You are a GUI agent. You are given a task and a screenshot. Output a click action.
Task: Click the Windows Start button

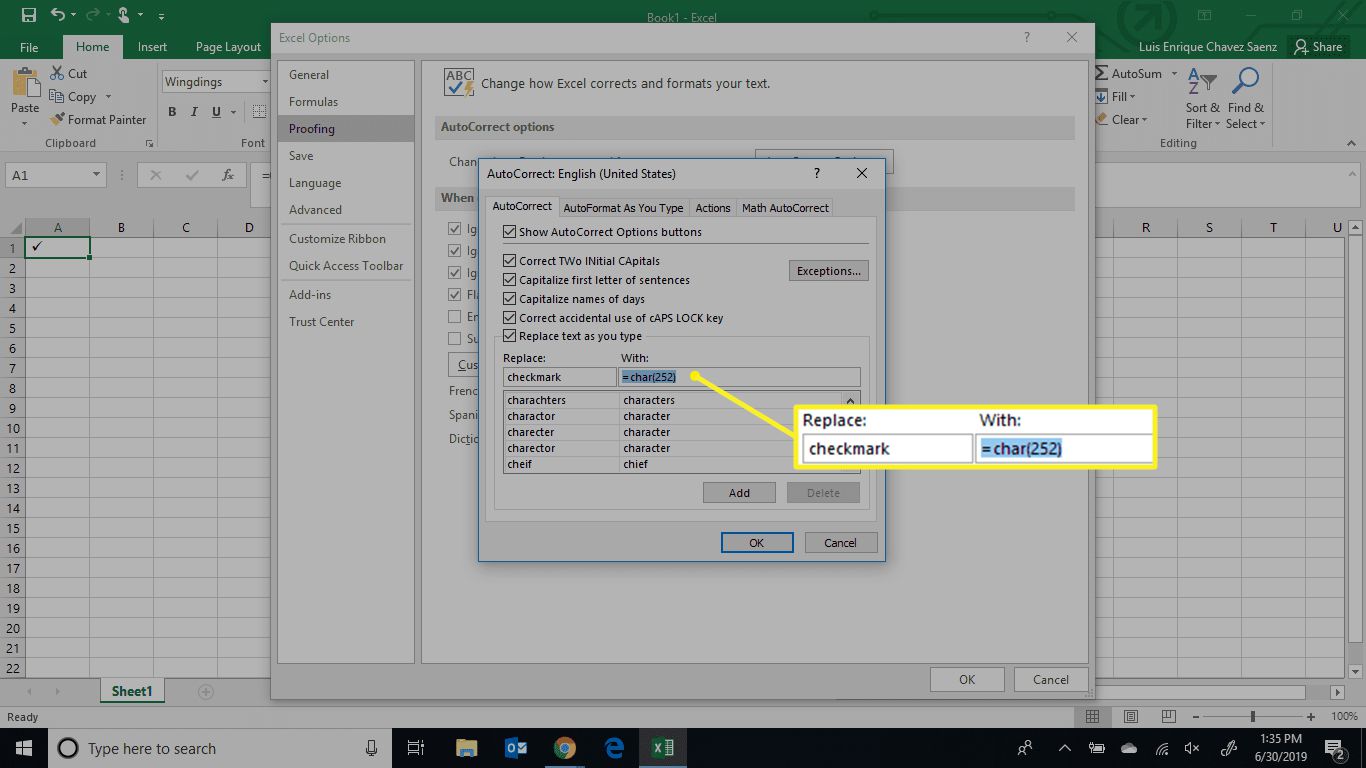23,748
